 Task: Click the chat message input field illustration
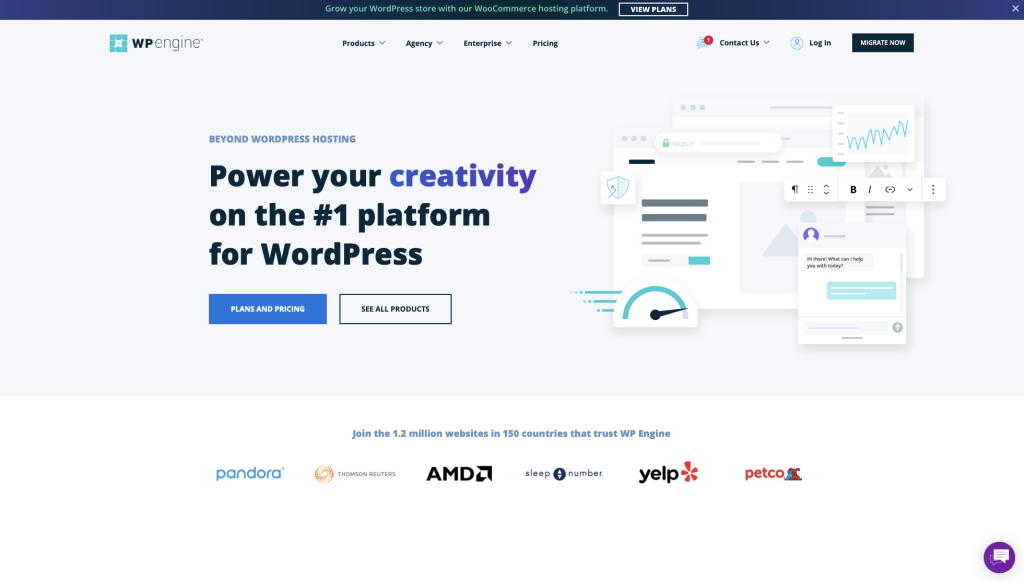[x=845, y=328]
